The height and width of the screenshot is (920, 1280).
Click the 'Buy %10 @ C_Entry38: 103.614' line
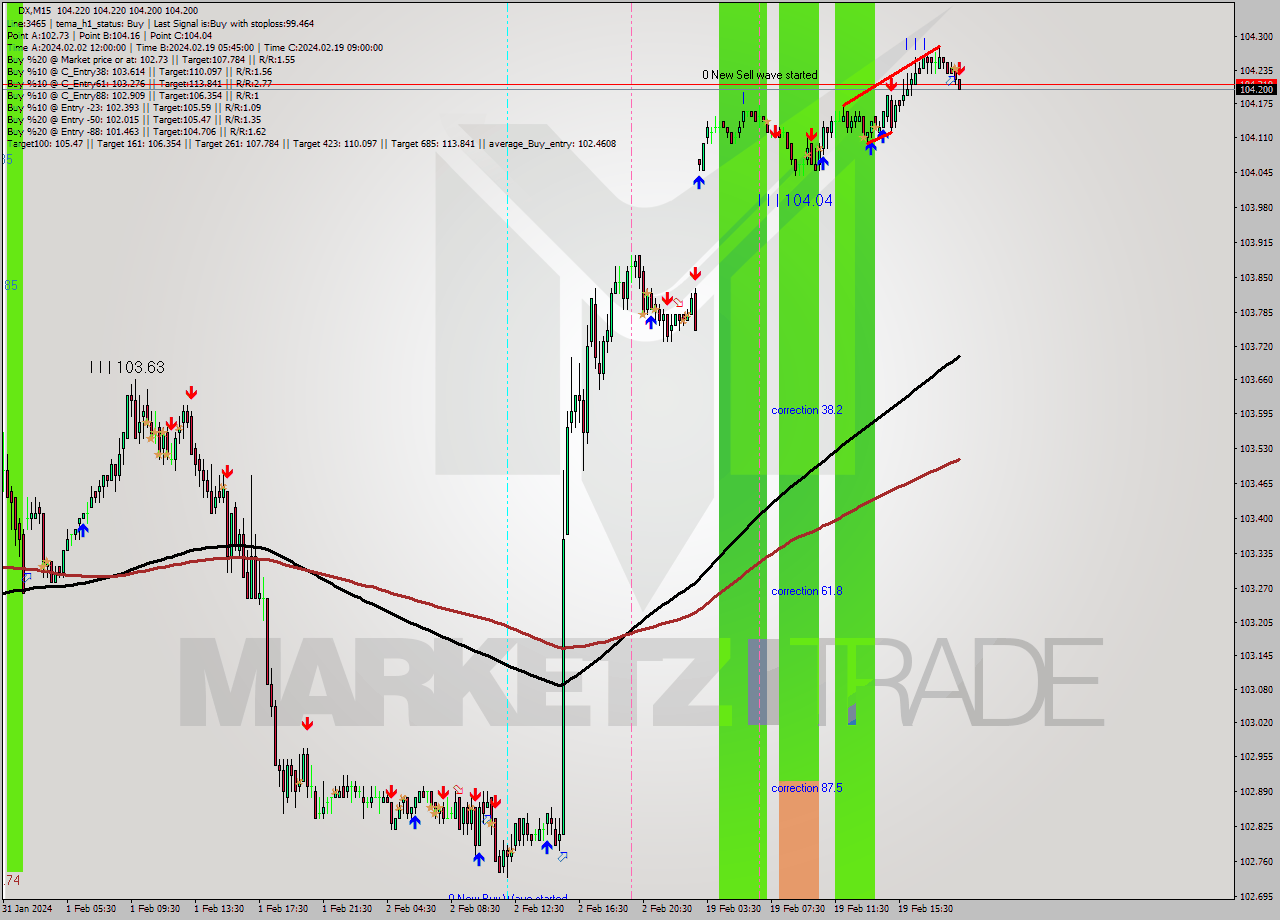(139, 71)
